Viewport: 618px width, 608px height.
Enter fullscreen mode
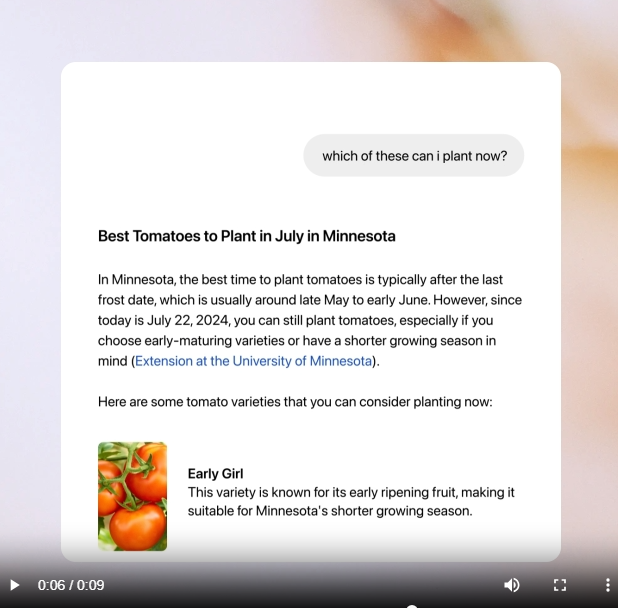(560, 585)
